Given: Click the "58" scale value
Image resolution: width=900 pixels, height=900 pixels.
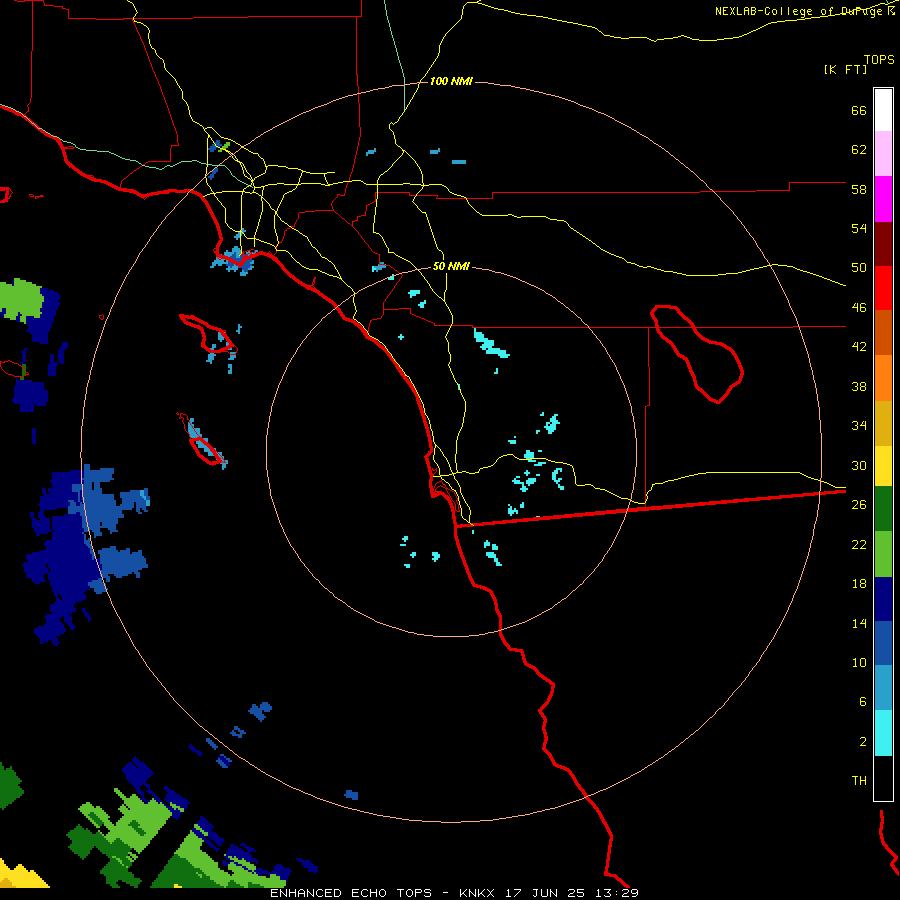Looking at the screenshot, I should pos(859,189).
